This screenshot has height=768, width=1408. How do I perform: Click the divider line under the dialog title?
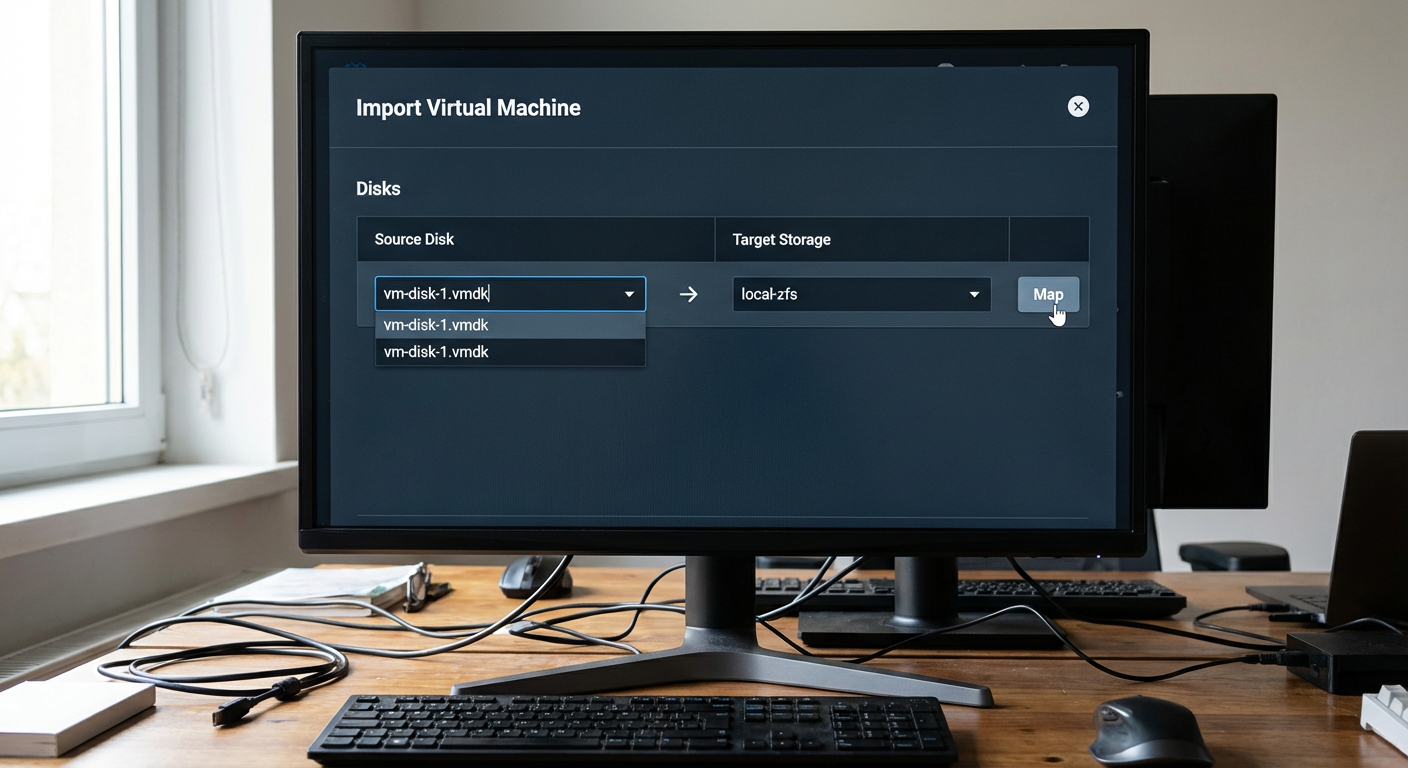click(x=720, y=148)
